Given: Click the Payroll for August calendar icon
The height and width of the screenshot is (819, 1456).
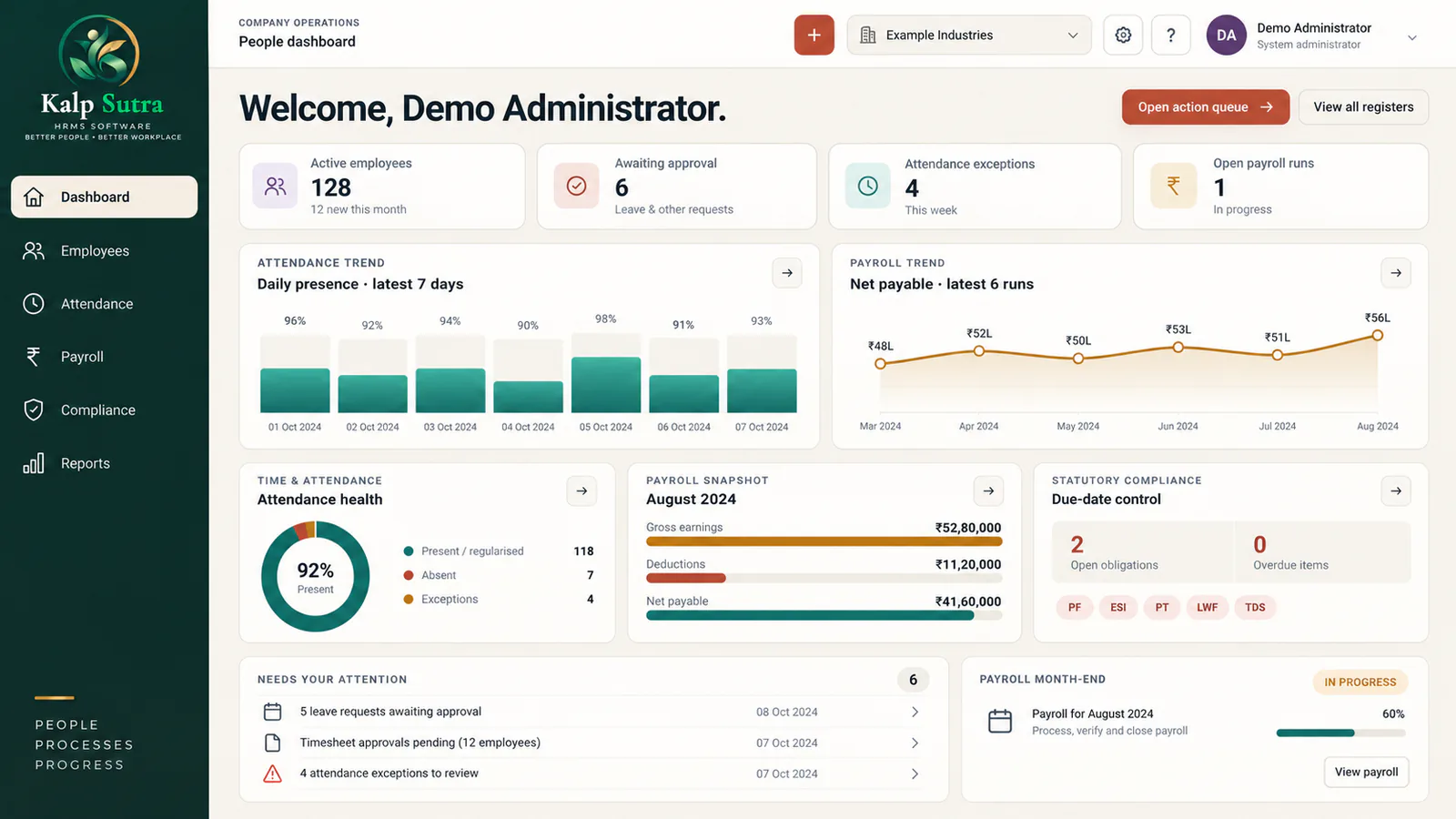Looking at the screenshot, I should point(1000,722).
